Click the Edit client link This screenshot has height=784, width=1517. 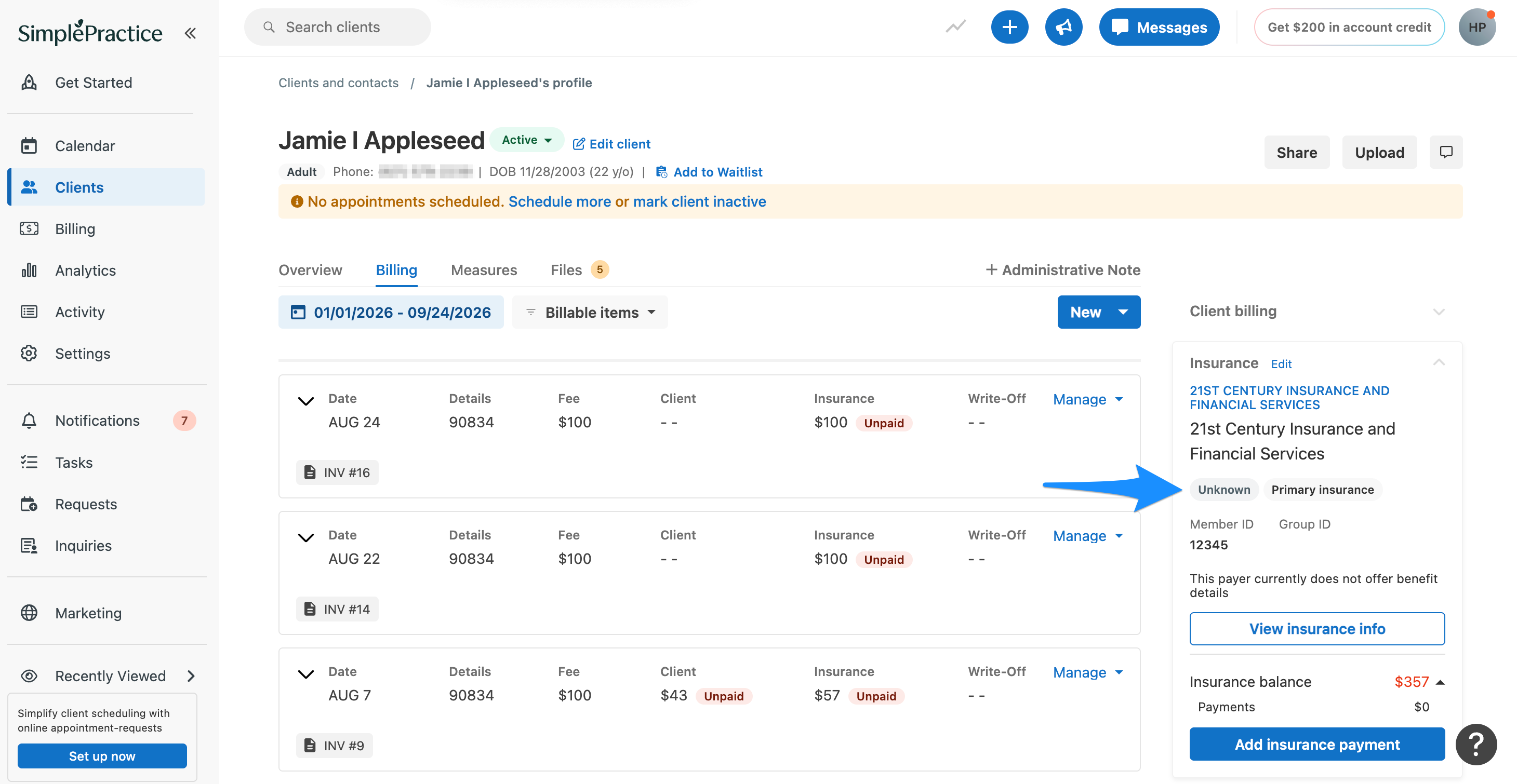[x=611, y=144]
